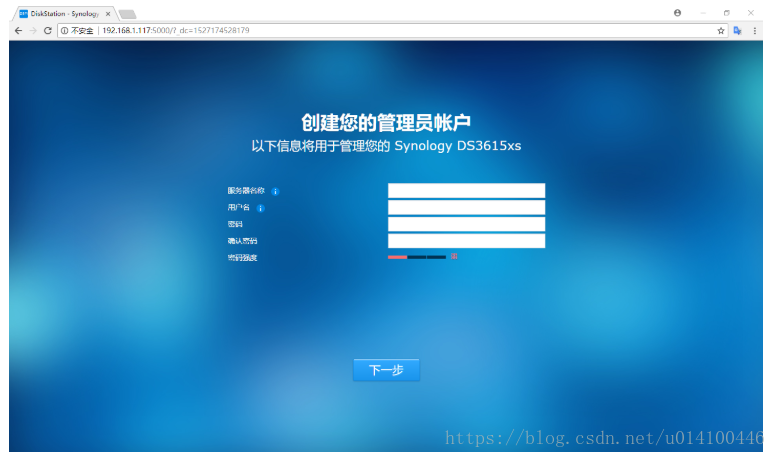The height and width of the screenshot is (458, 776).
Task: Maximize the Chrome window
Action: click(x=727, y=13)
